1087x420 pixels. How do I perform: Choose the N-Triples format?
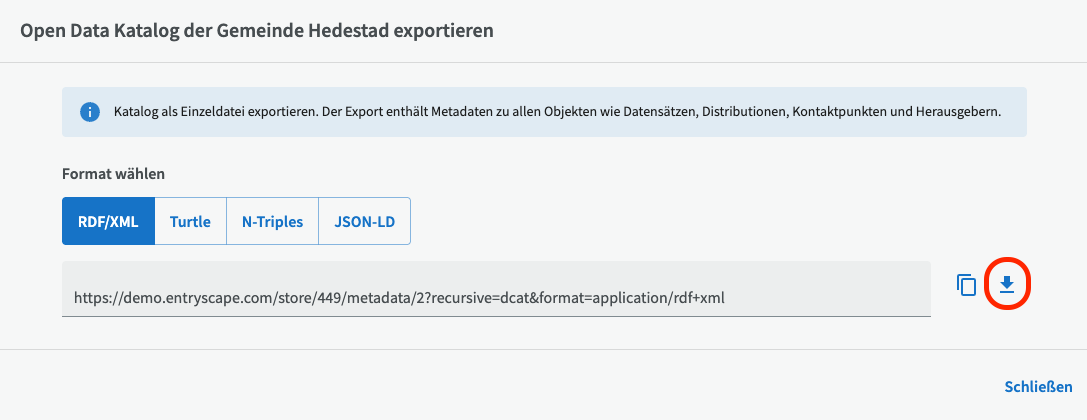pos(272,221)
